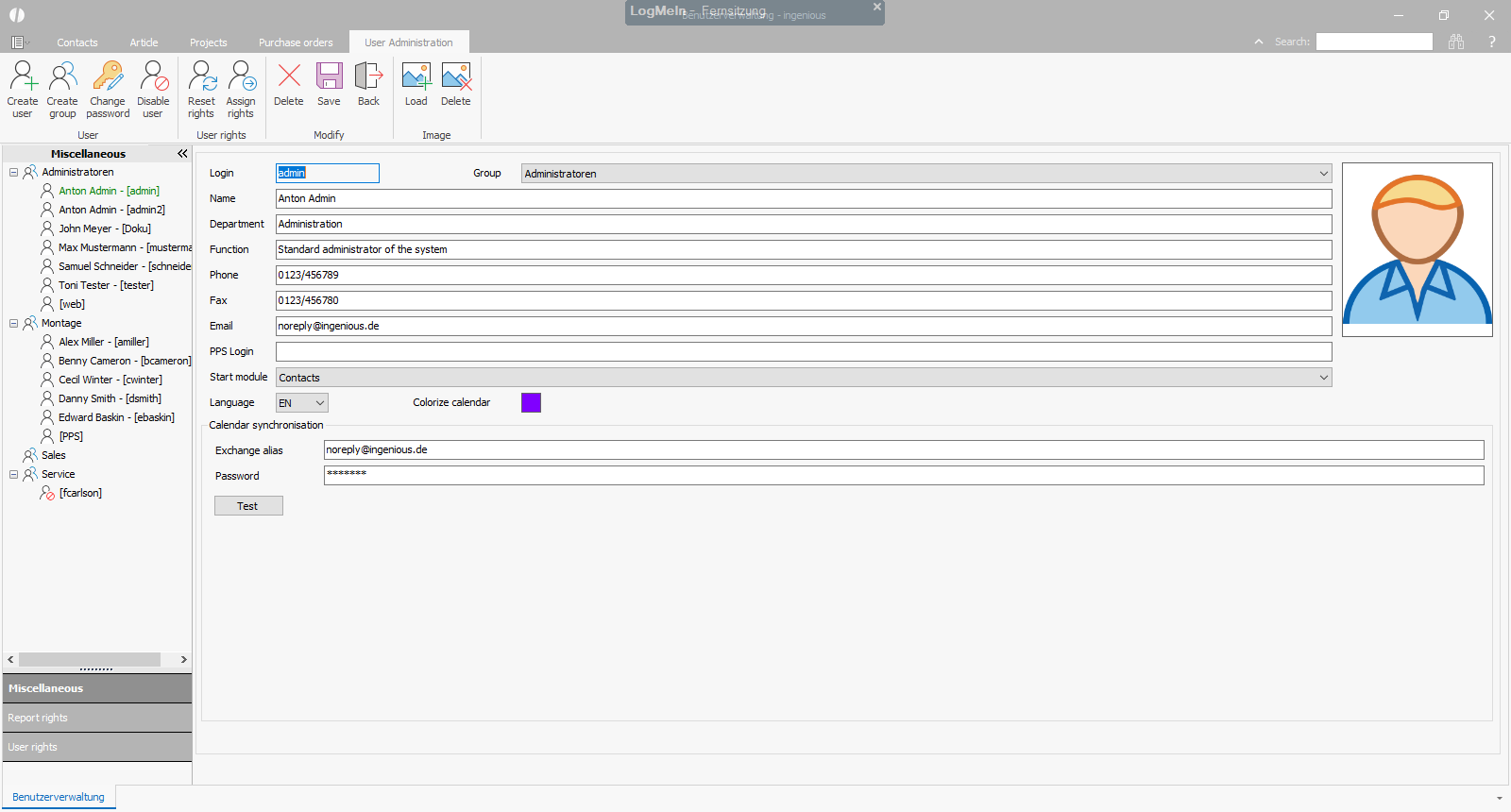Click the red Delete user icon
Screen dimensions: 1511x812
click(x=289, y=77)
